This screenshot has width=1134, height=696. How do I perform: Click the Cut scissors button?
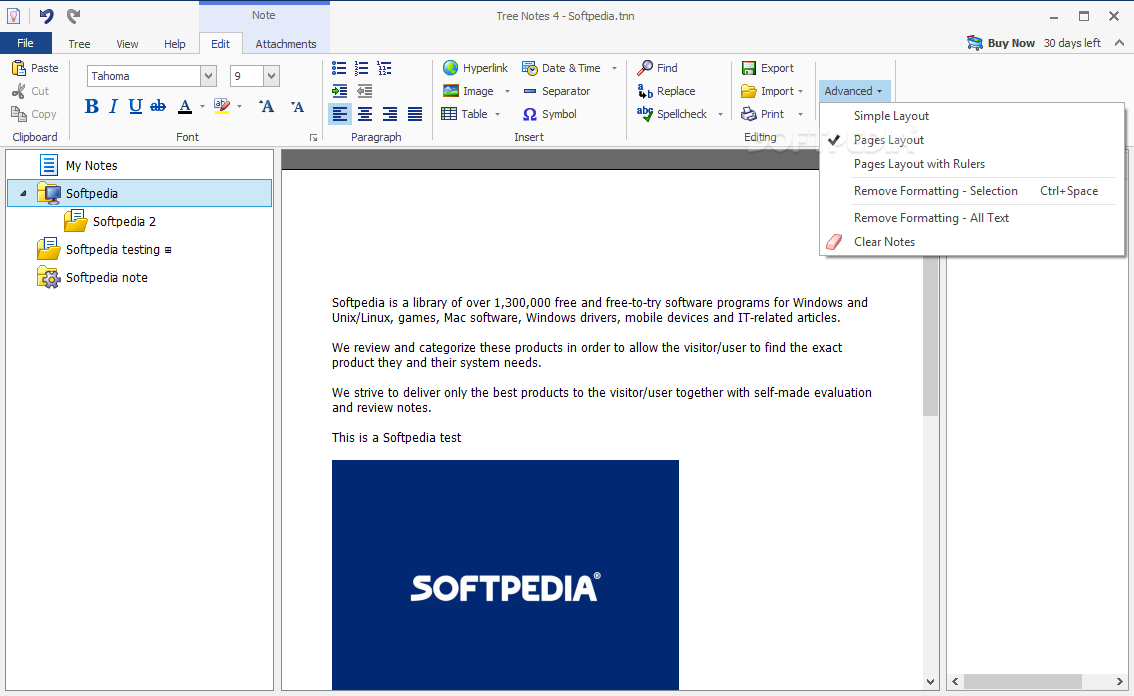pyautogui.click(x=30, y=91)
